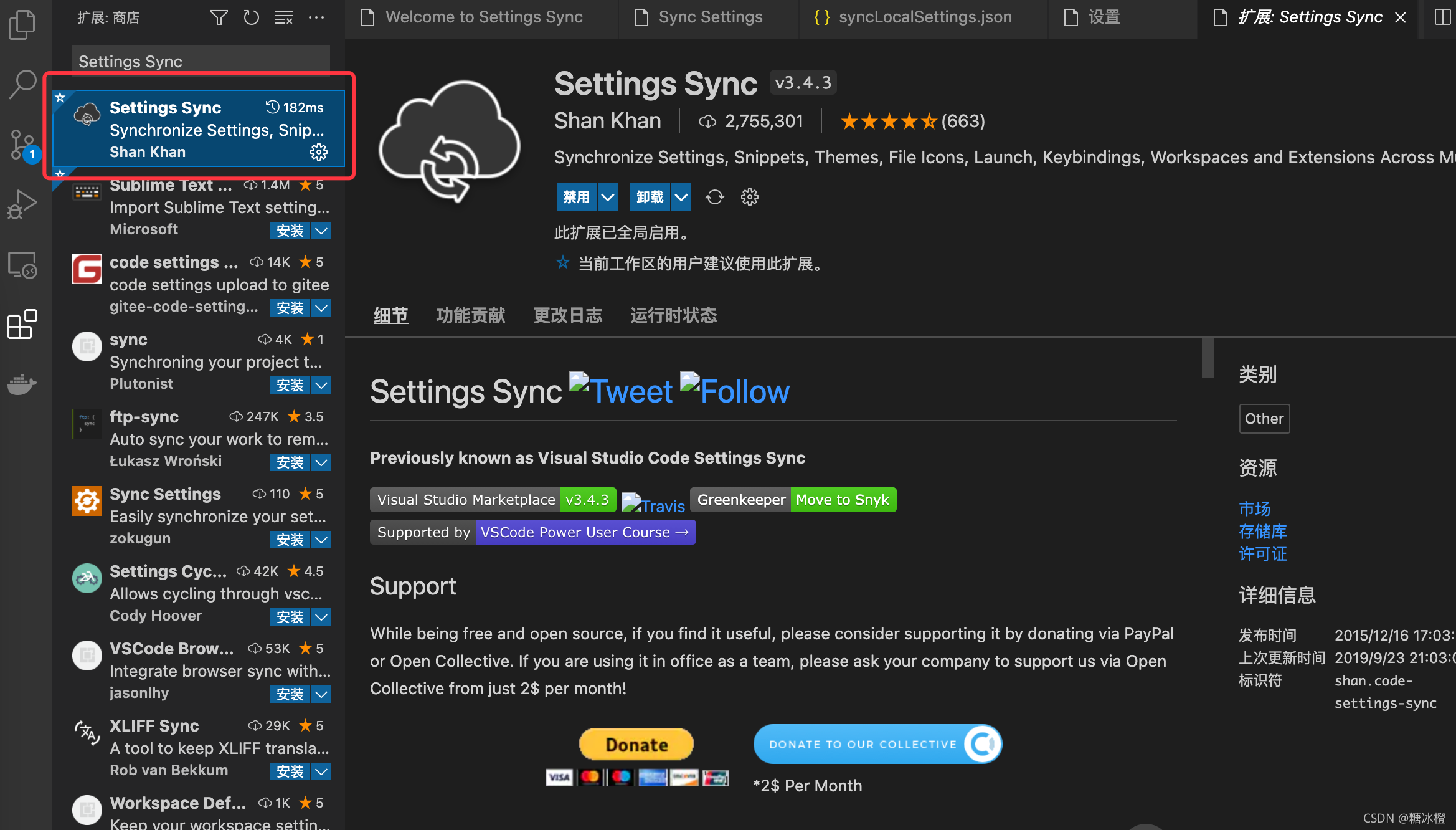1456x830 pixels.
Task: Click the 禁用 disable button
Action: (576, 198)
